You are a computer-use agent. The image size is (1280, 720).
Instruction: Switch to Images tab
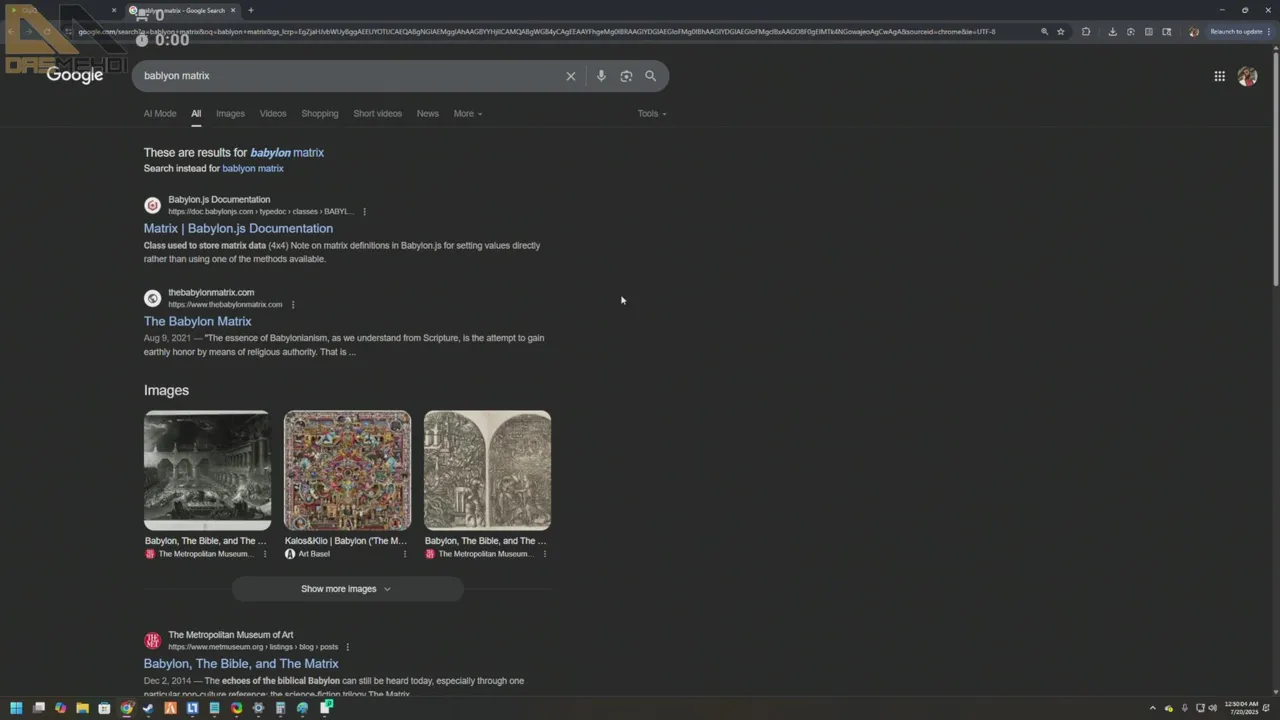230,114
